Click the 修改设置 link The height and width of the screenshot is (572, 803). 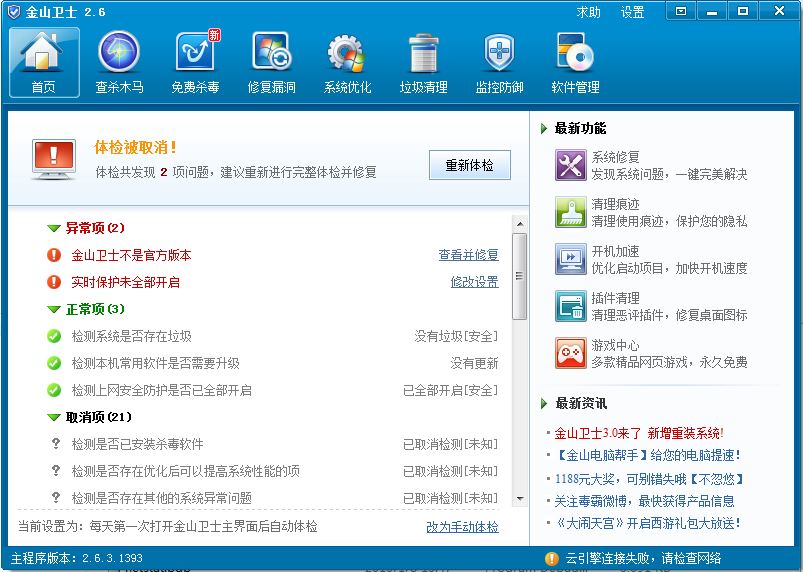click(474, 282)
